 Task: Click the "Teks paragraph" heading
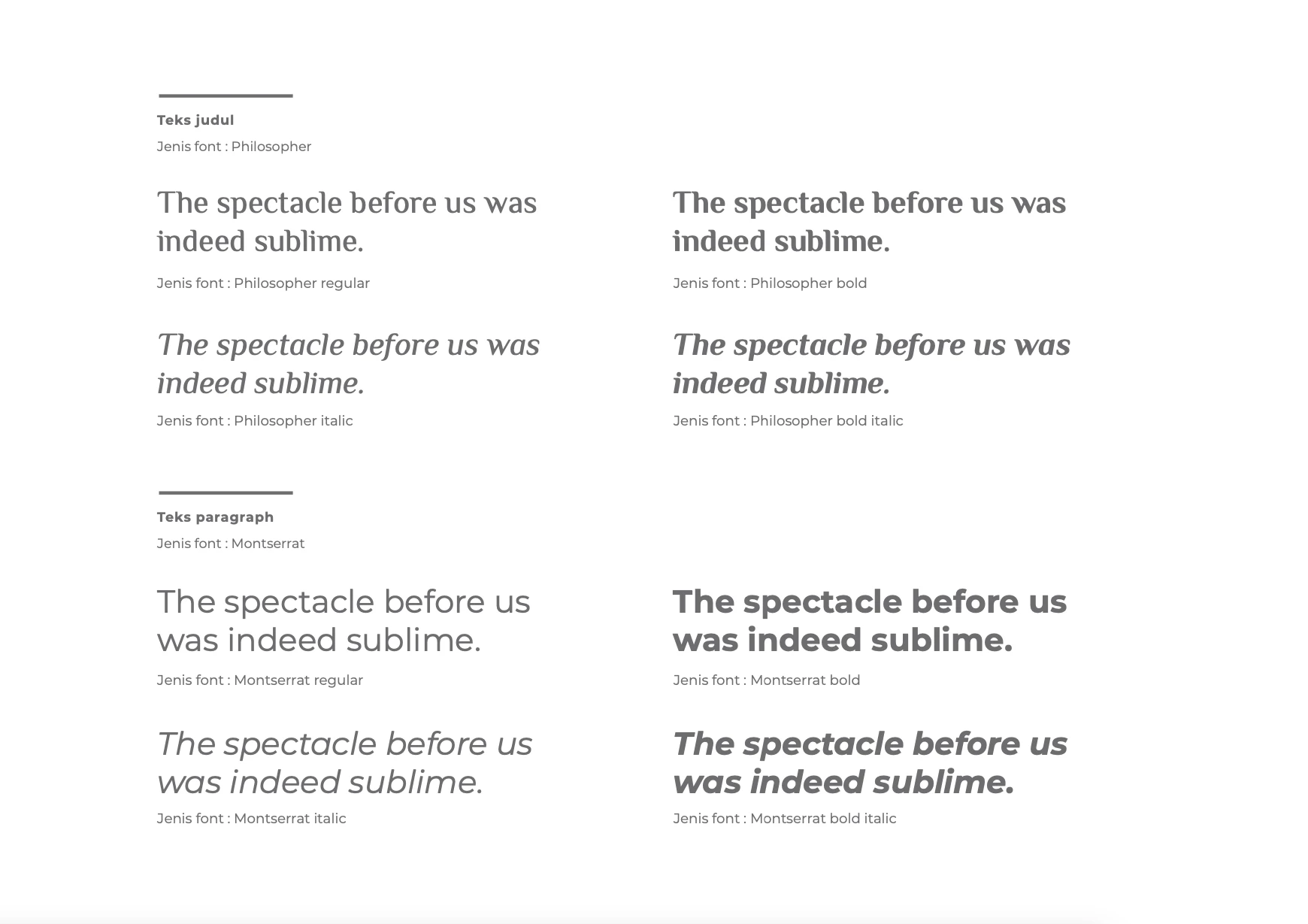215,517
